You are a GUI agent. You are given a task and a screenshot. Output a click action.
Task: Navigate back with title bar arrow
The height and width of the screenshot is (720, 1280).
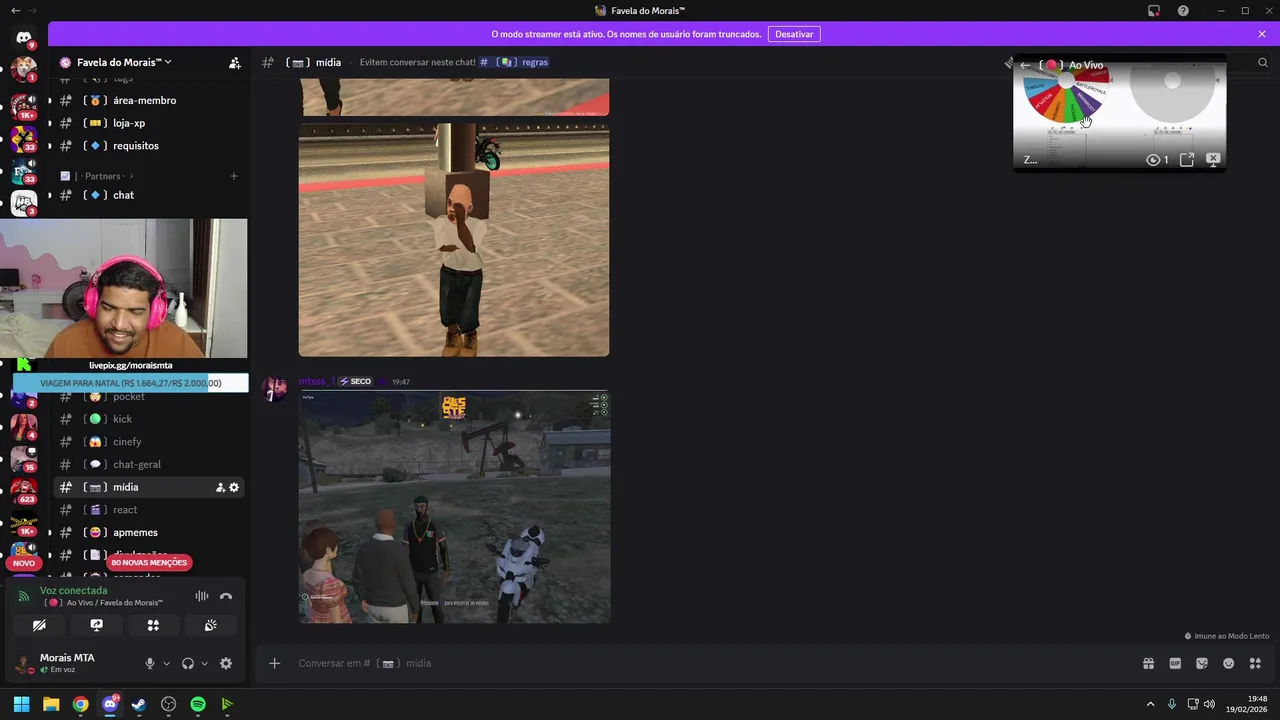coord(15,10)
